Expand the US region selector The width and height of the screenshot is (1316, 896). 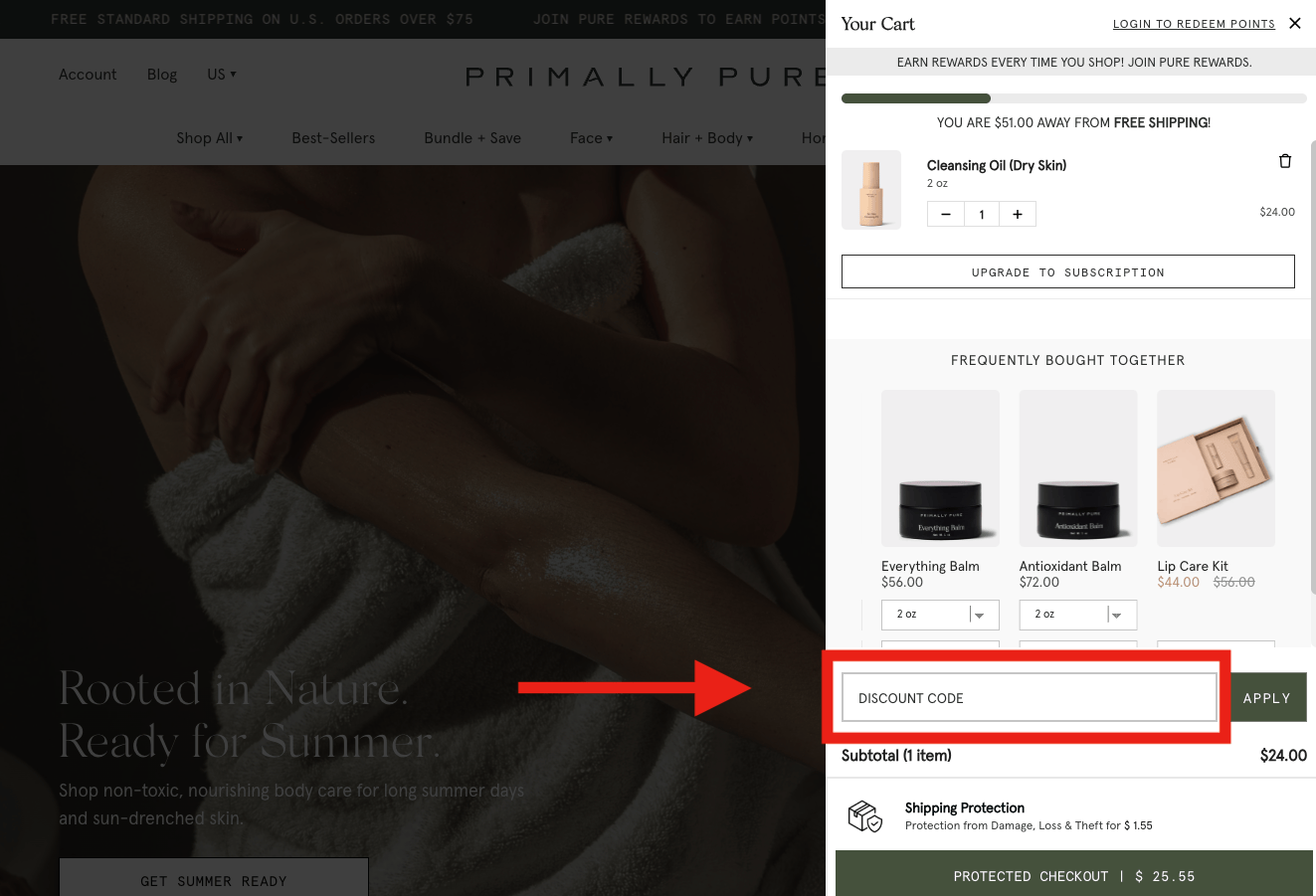[x=222, y=75]
